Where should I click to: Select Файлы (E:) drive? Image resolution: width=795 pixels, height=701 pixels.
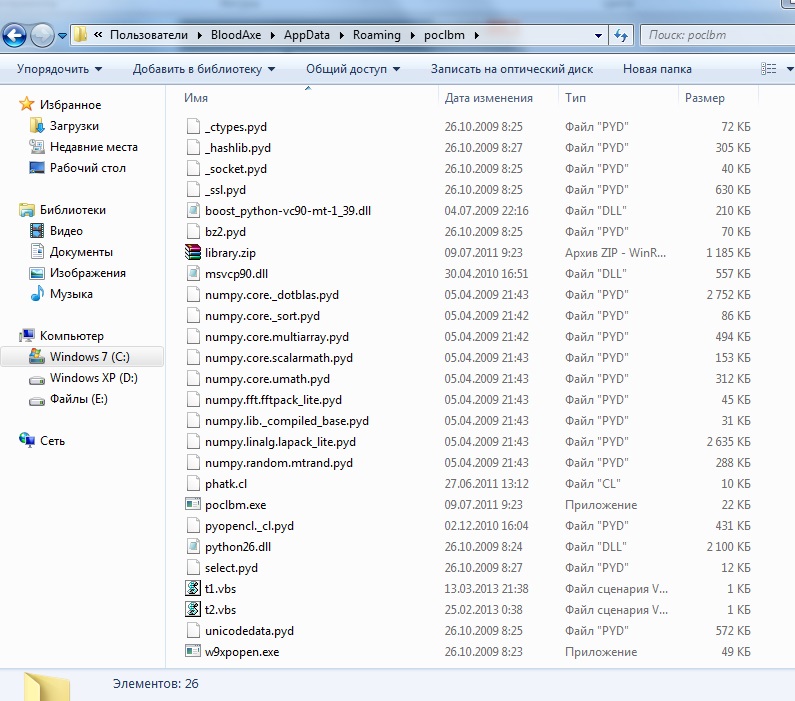(78, 399)
